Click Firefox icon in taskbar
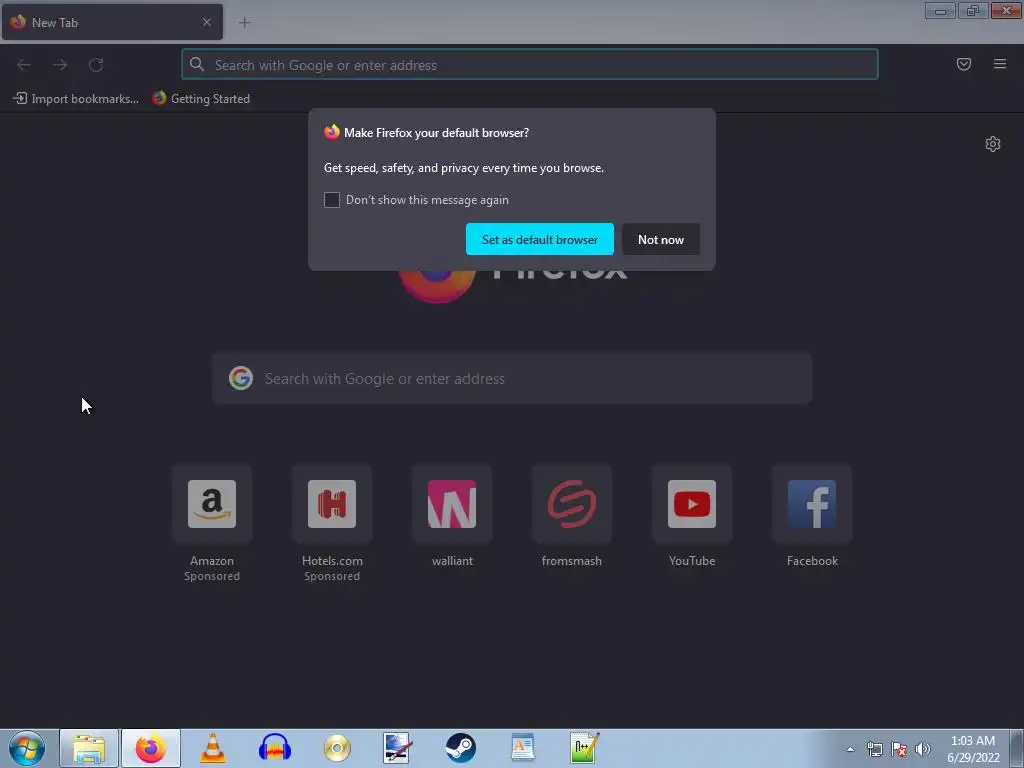Viewport: 1024px width, 768px height. click(x=151, y=748)
